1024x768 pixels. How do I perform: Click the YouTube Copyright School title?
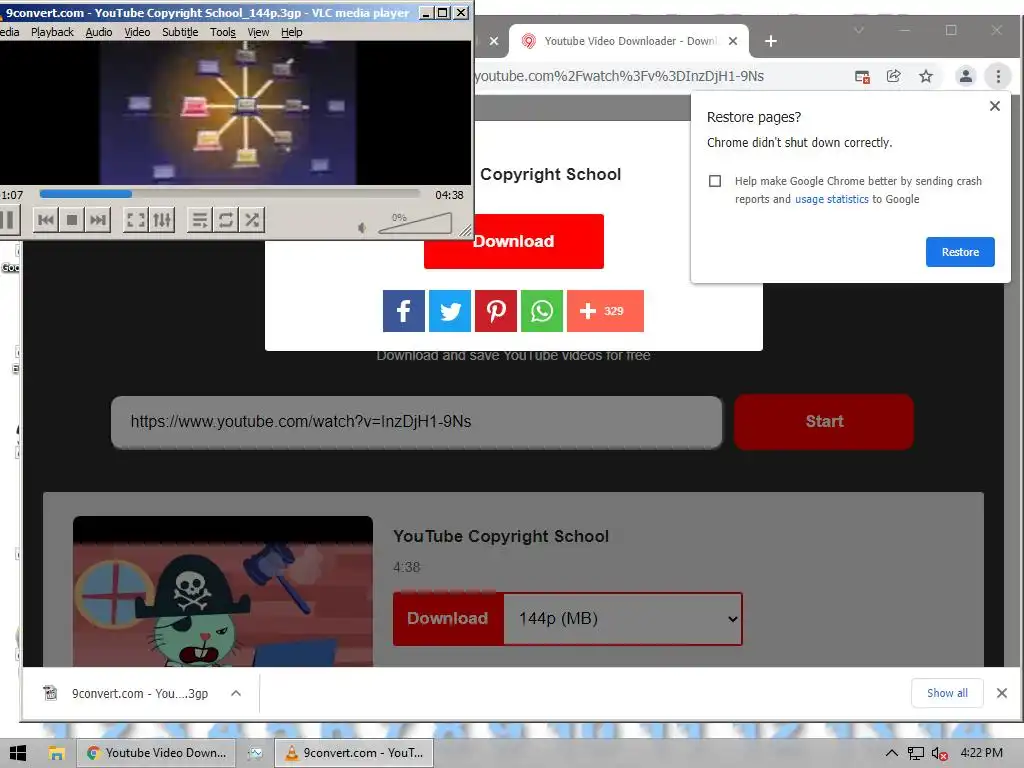[501, 536]
